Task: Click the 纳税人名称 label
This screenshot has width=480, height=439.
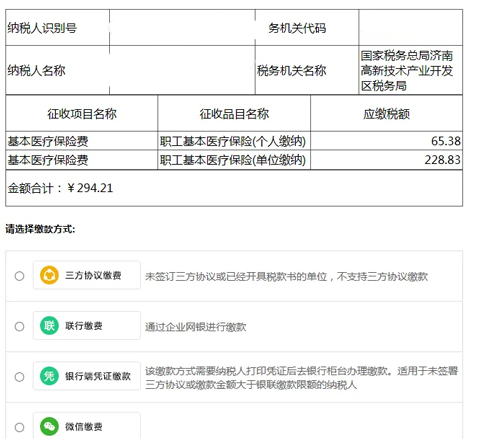Action: [x=36, y=70]
